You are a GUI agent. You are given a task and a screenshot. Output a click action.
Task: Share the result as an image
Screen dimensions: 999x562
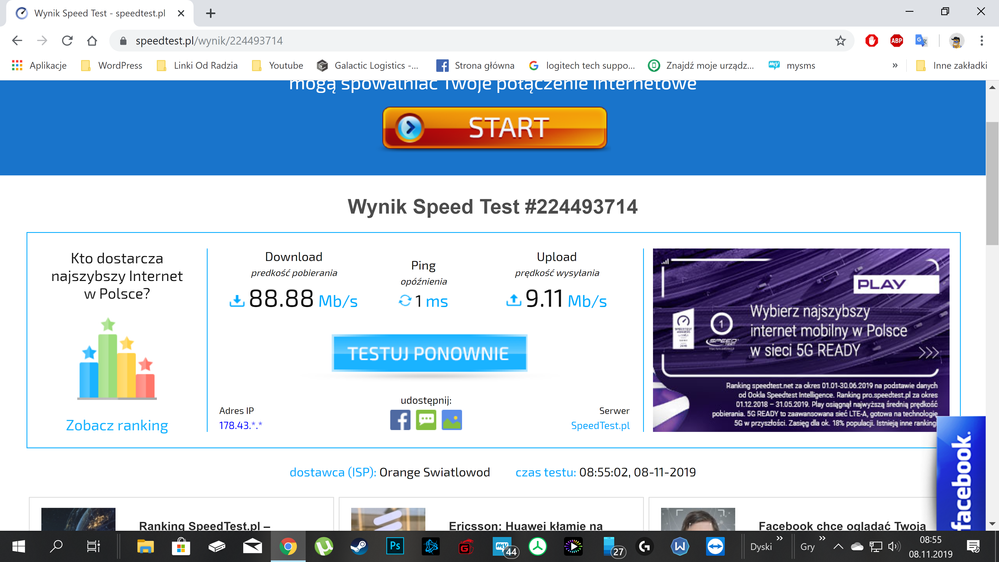point(452,420)
